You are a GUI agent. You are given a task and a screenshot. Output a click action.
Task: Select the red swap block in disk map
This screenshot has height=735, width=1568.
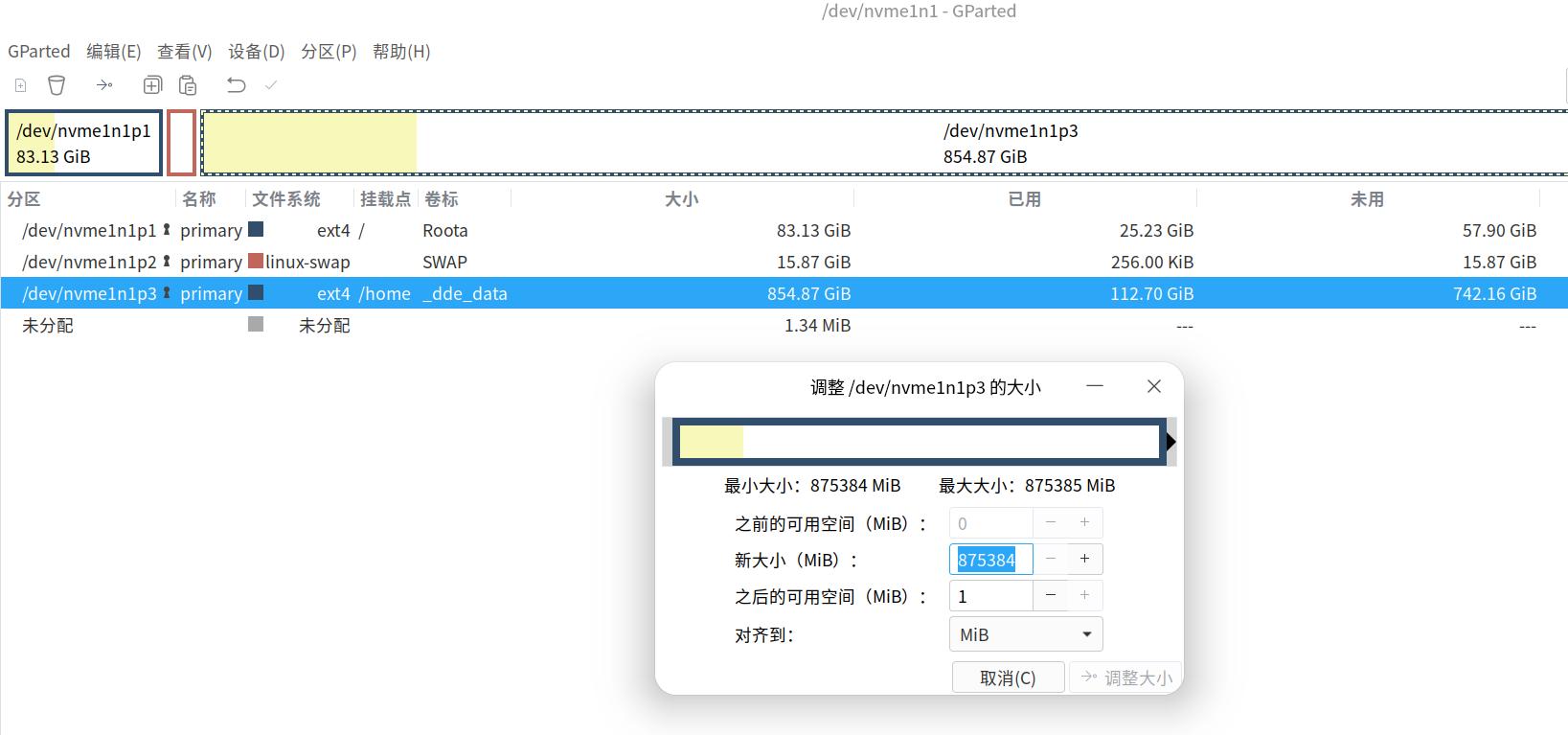coord(182,143)
